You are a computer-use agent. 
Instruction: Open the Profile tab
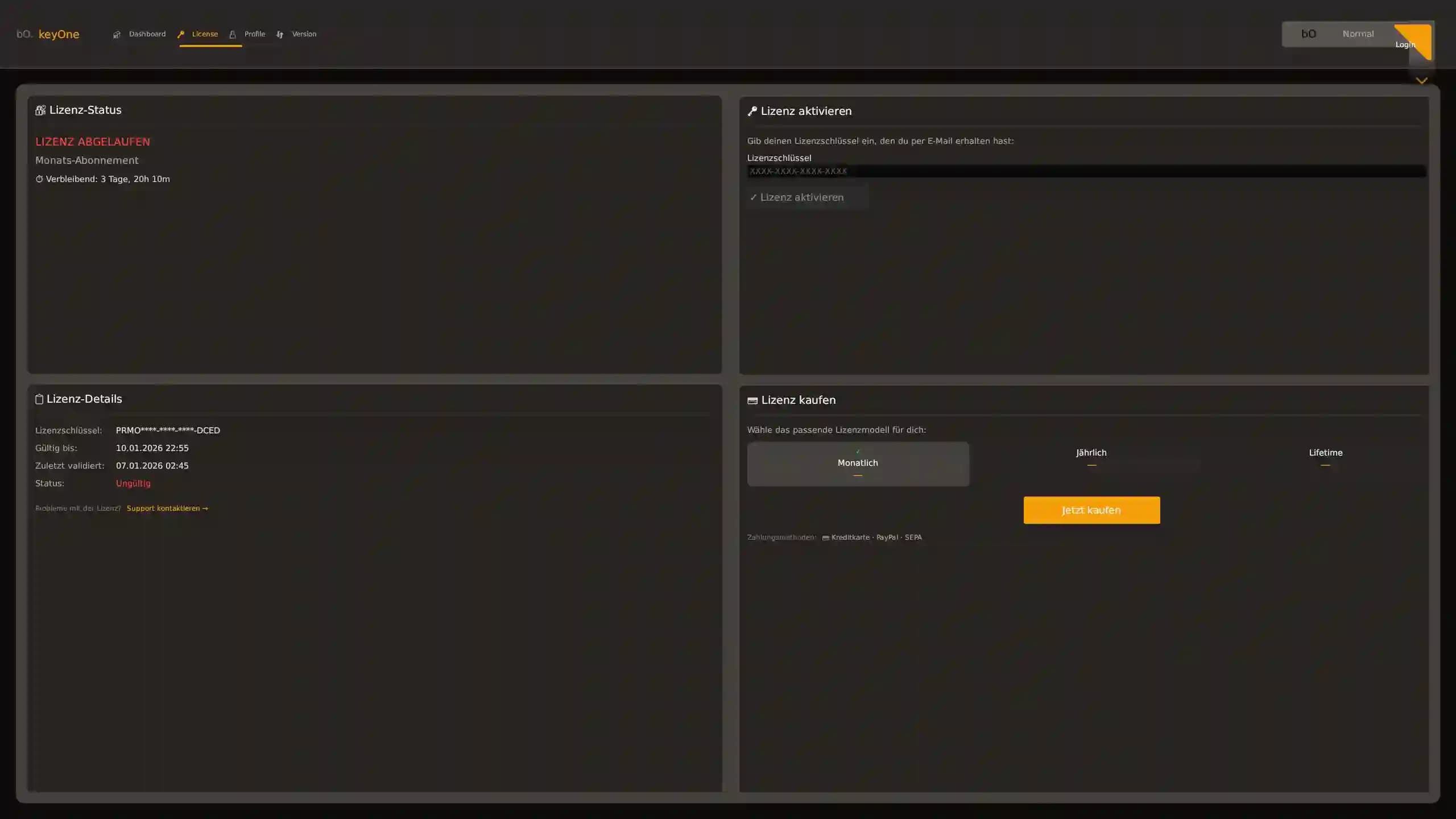[254, 34]
